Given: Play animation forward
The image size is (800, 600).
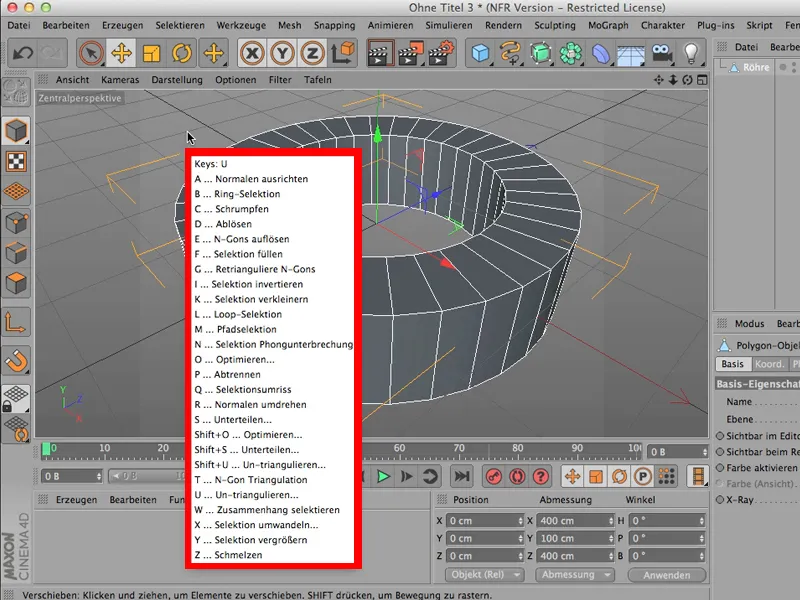Looking at the screenshot, I should click(x=383, y=477).
